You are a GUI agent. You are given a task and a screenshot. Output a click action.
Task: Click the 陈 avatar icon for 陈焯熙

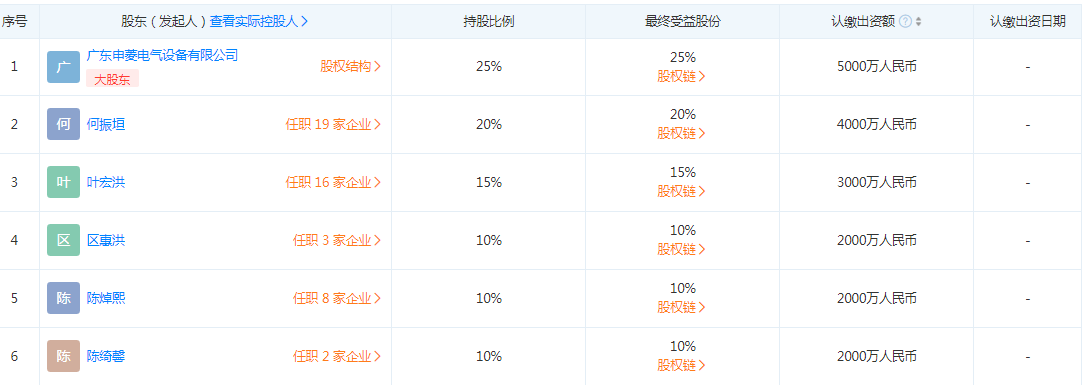[x=64, y=299]
